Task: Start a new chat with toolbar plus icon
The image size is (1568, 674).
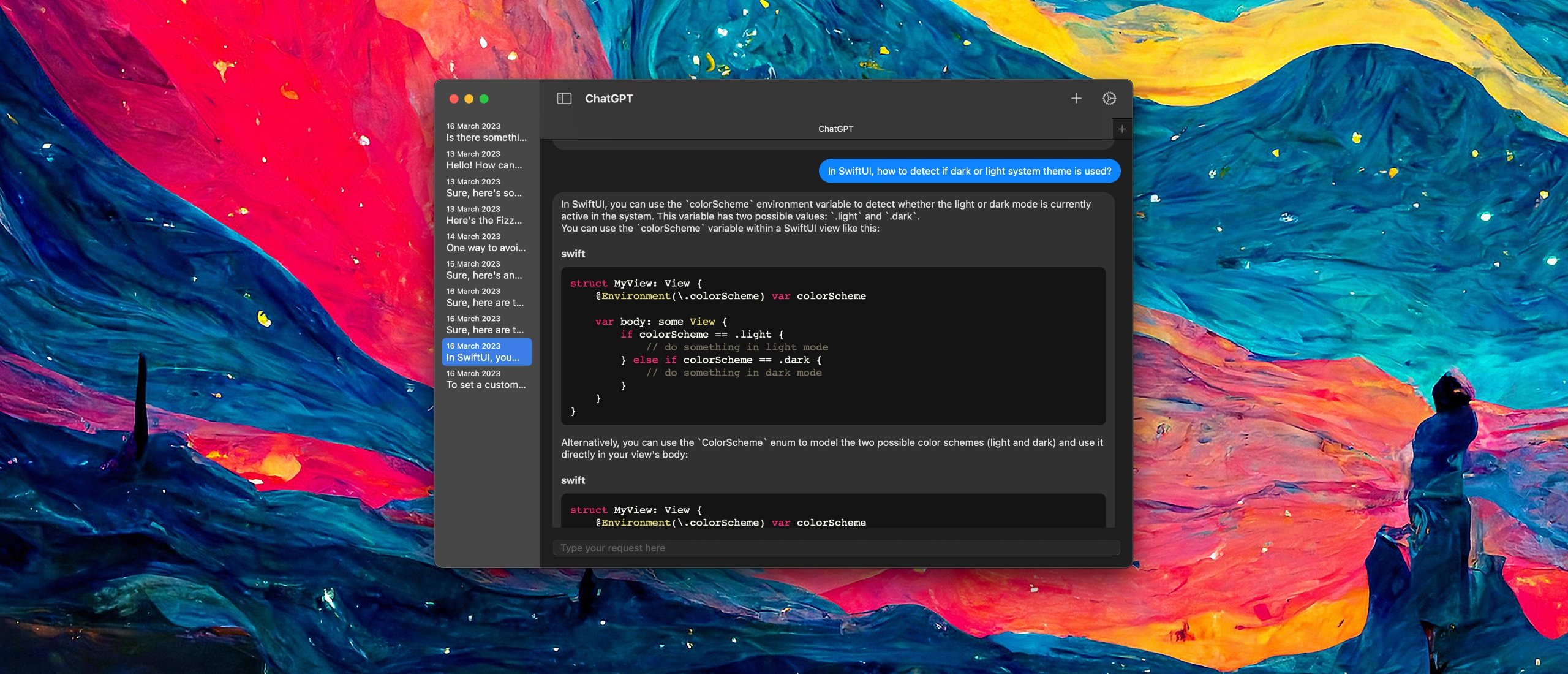Action: click(x=1076, y=99)
